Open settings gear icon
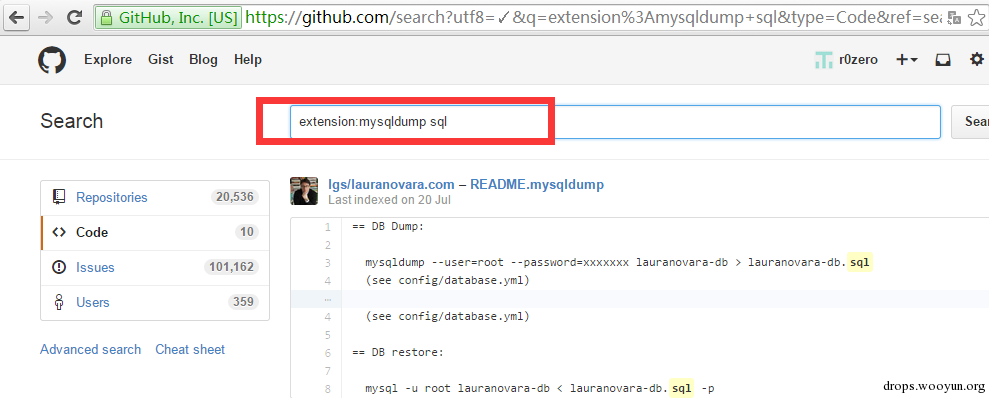989x398 pixels. click(x=977, y=60)
